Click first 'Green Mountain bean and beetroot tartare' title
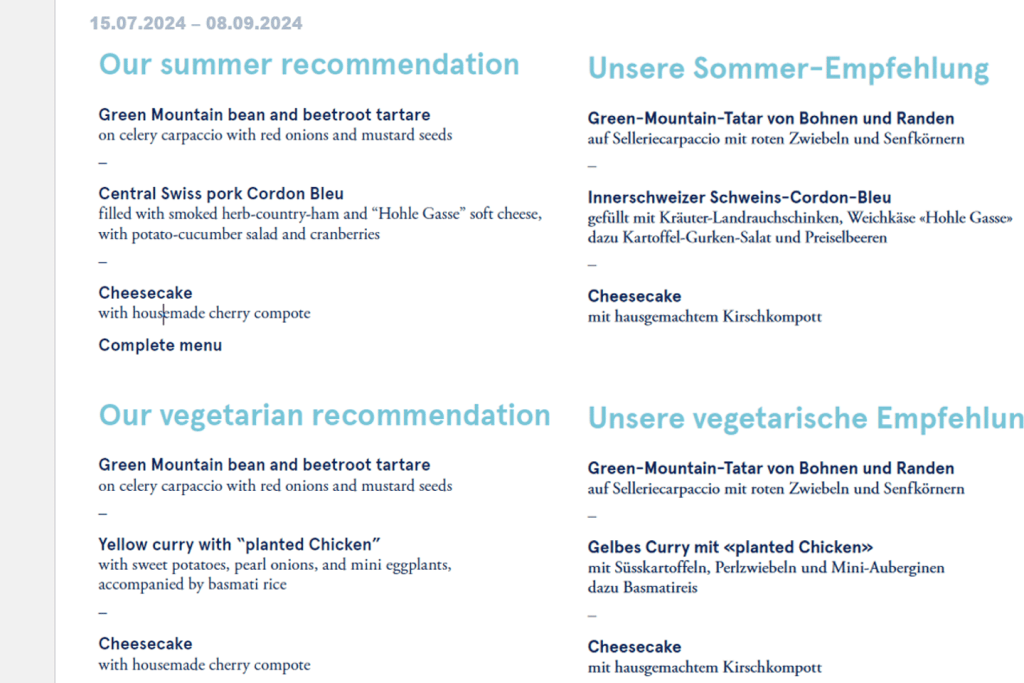1024x683 pixels. coord(264,115)
